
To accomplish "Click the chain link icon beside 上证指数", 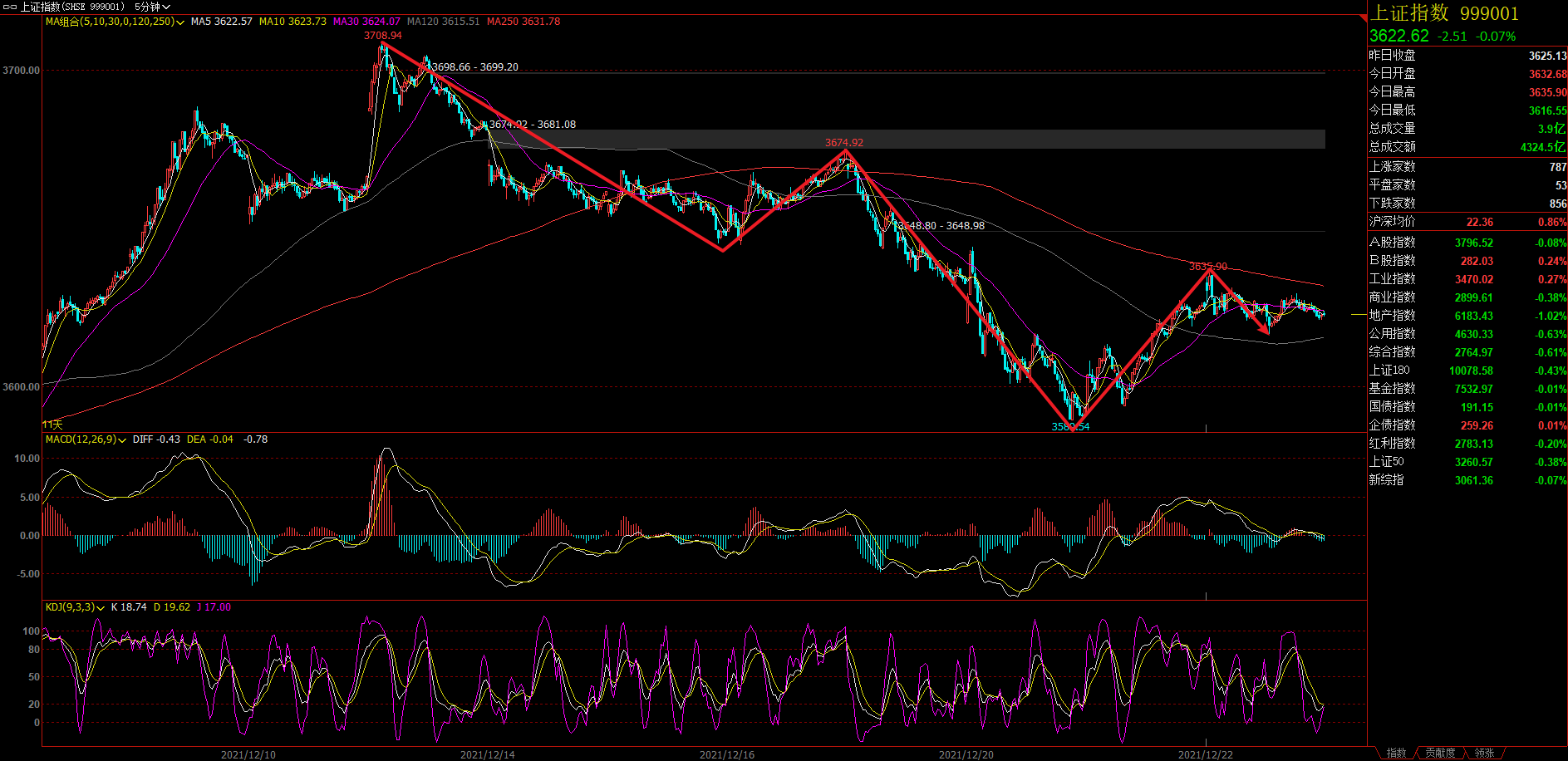I will (10, 7).
